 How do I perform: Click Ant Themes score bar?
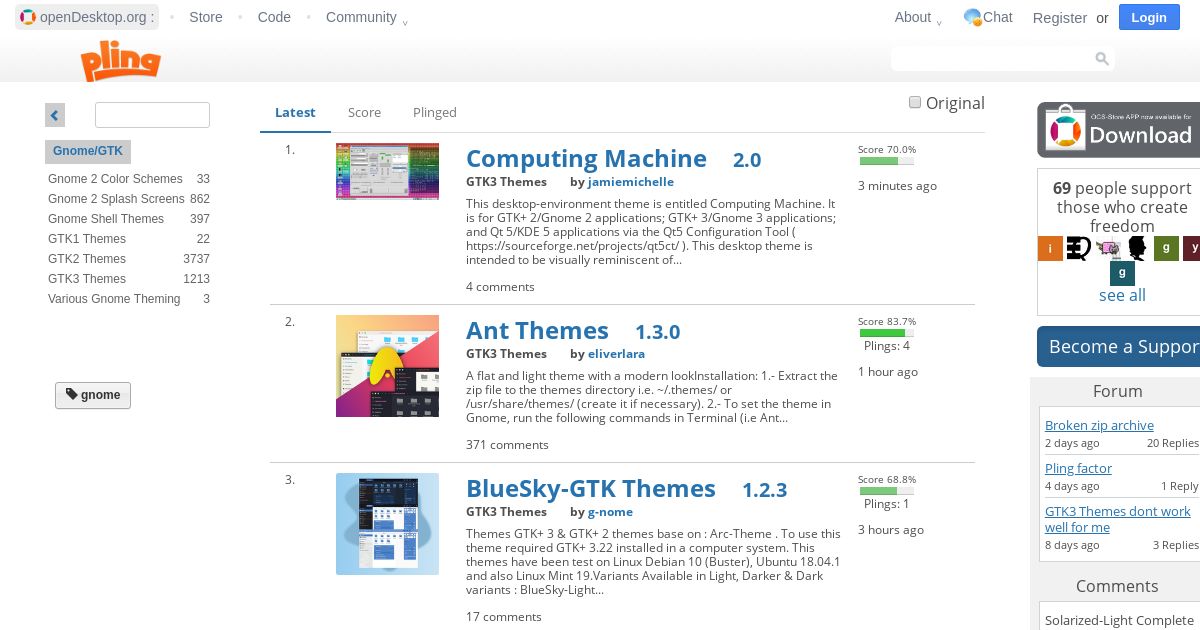886,333
